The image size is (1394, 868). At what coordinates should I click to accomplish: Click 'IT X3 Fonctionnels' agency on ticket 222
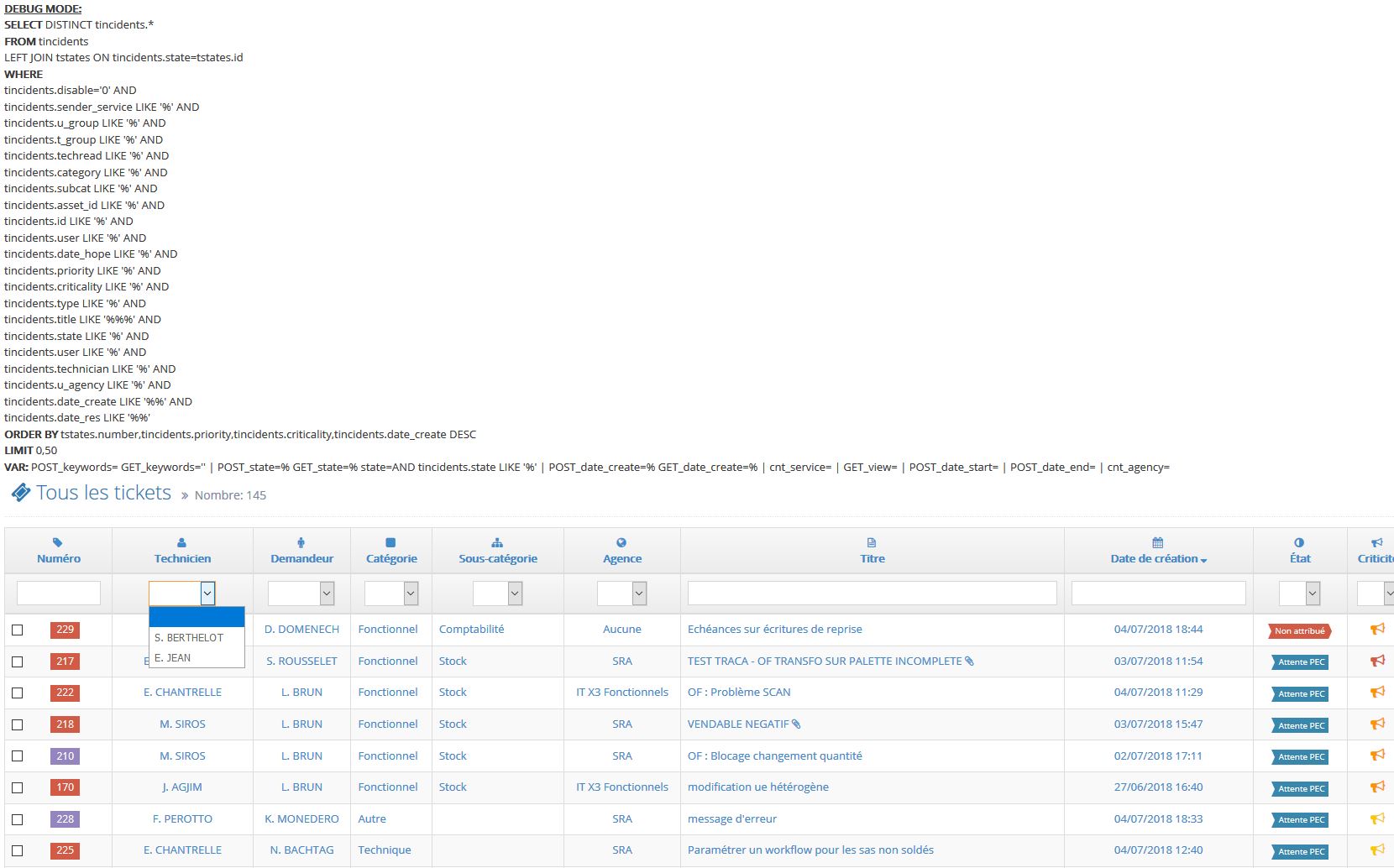pos(622,693)
